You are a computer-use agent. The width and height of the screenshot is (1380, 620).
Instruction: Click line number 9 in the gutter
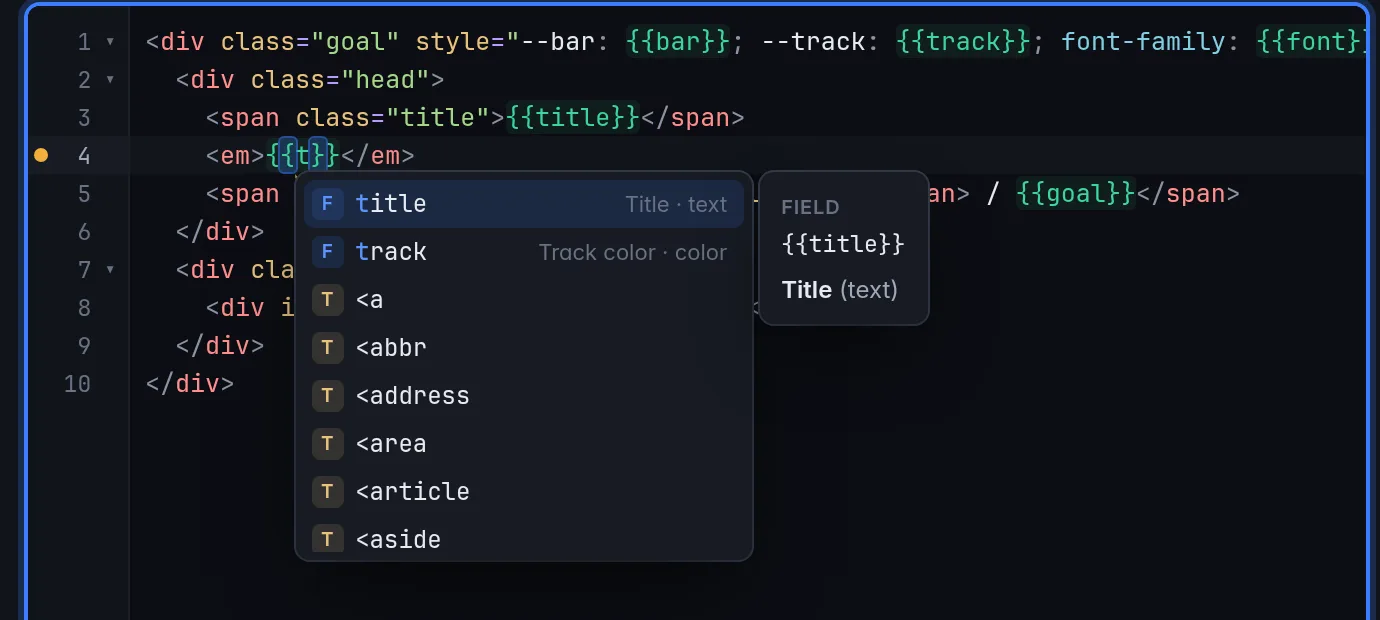[84, 346]
